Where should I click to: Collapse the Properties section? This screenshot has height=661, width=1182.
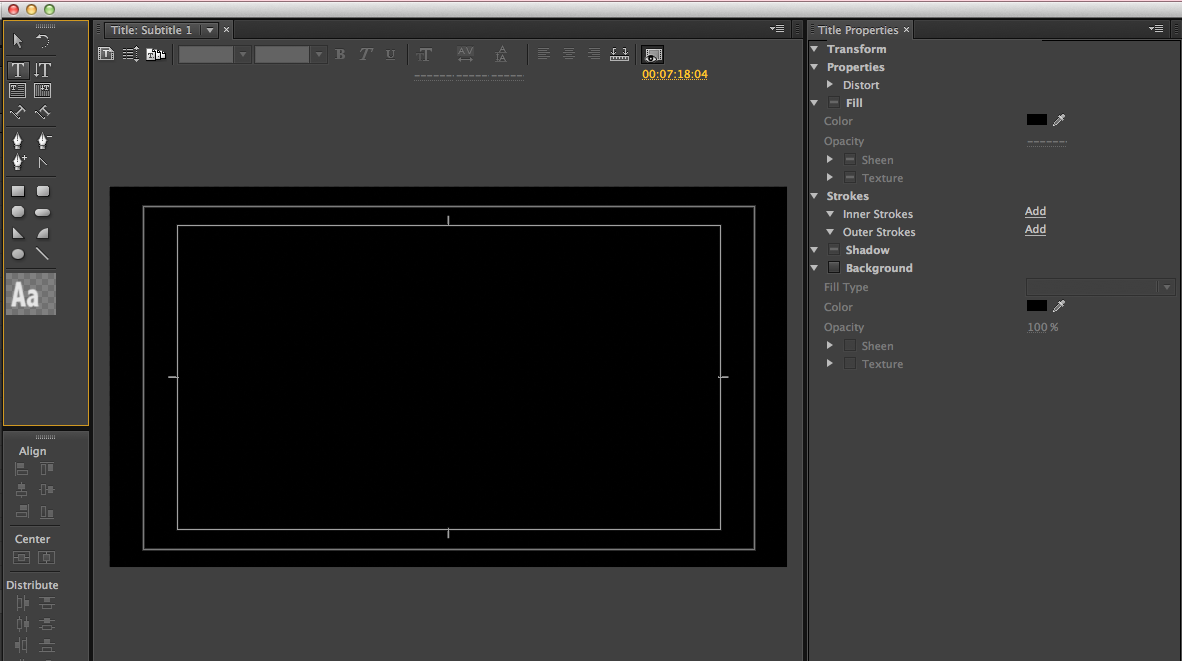tap(815, 67)
